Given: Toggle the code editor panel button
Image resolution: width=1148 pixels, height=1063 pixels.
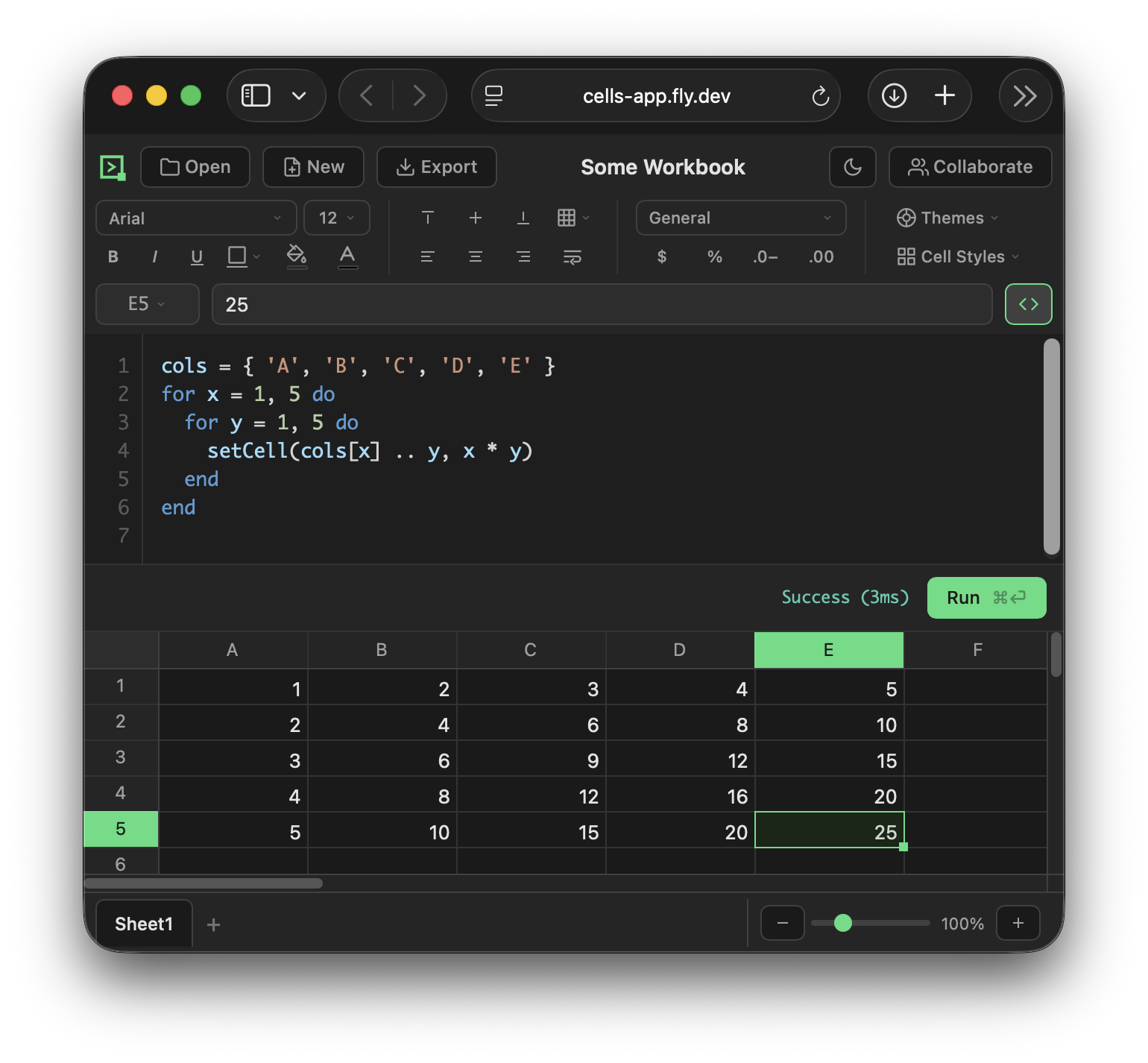Looking at the screenshot, I should [x=1028, y=304].
